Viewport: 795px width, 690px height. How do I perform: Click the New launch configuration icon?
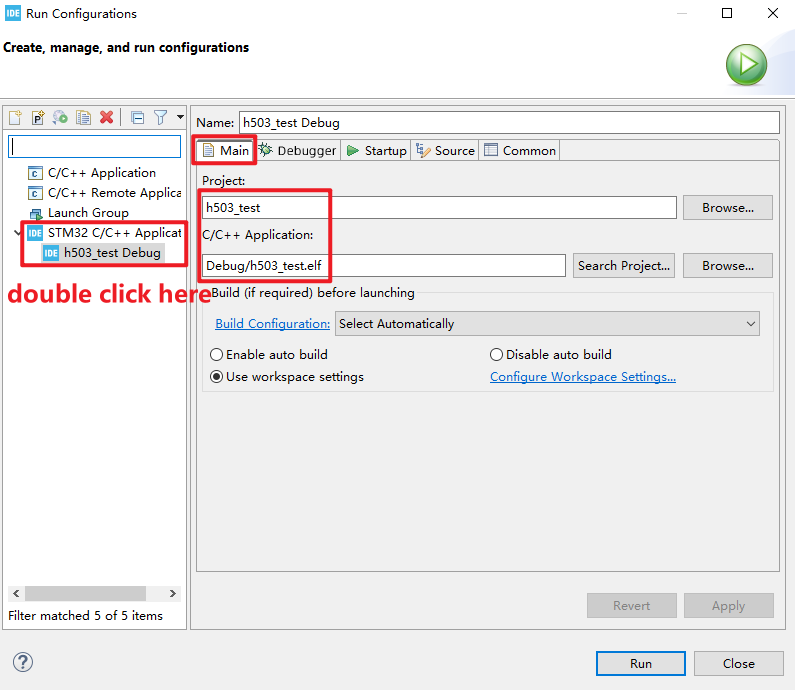pyautogui.click(x=15, y=118)
